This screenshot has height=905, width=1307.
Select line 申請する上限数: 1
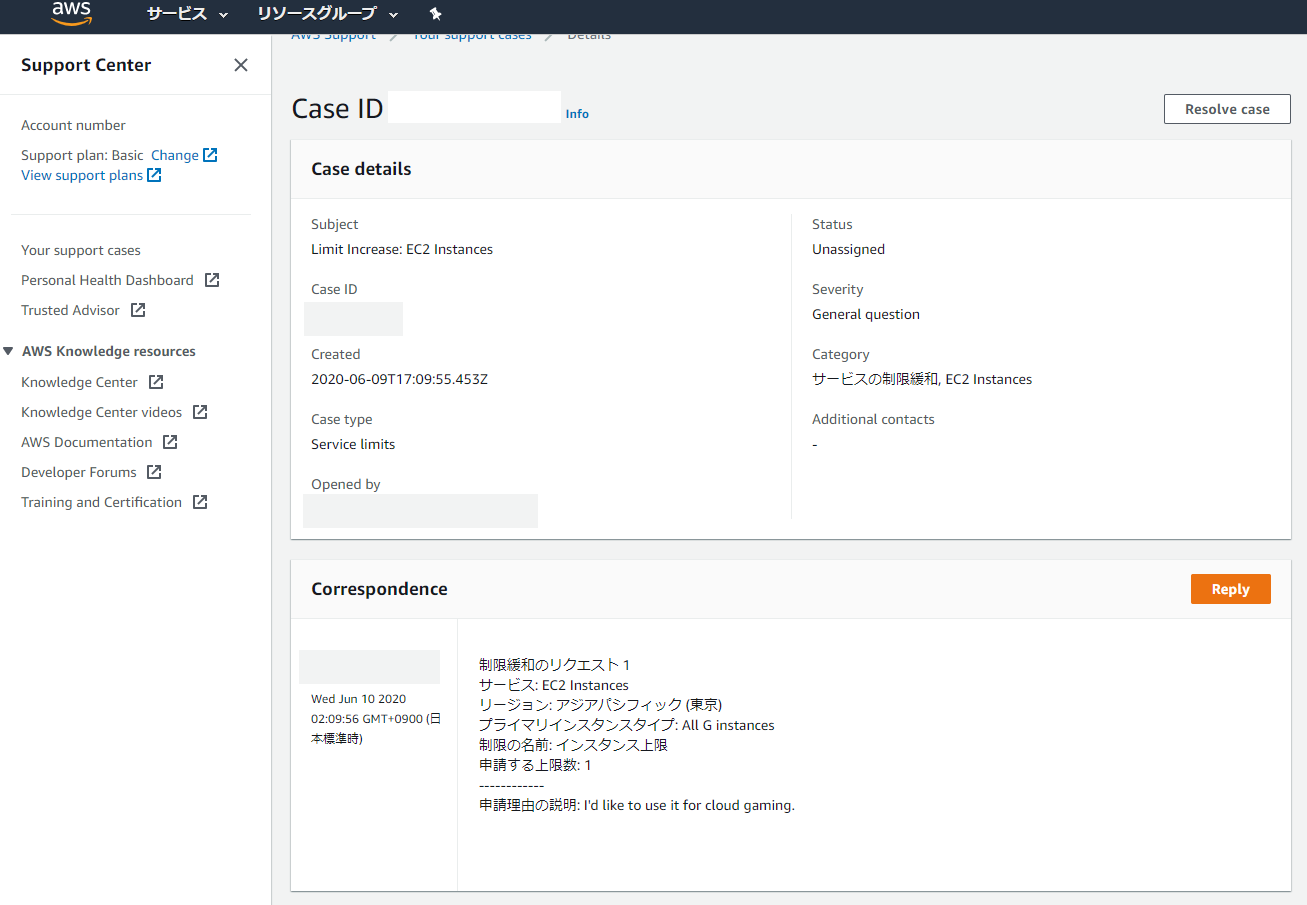535,765
